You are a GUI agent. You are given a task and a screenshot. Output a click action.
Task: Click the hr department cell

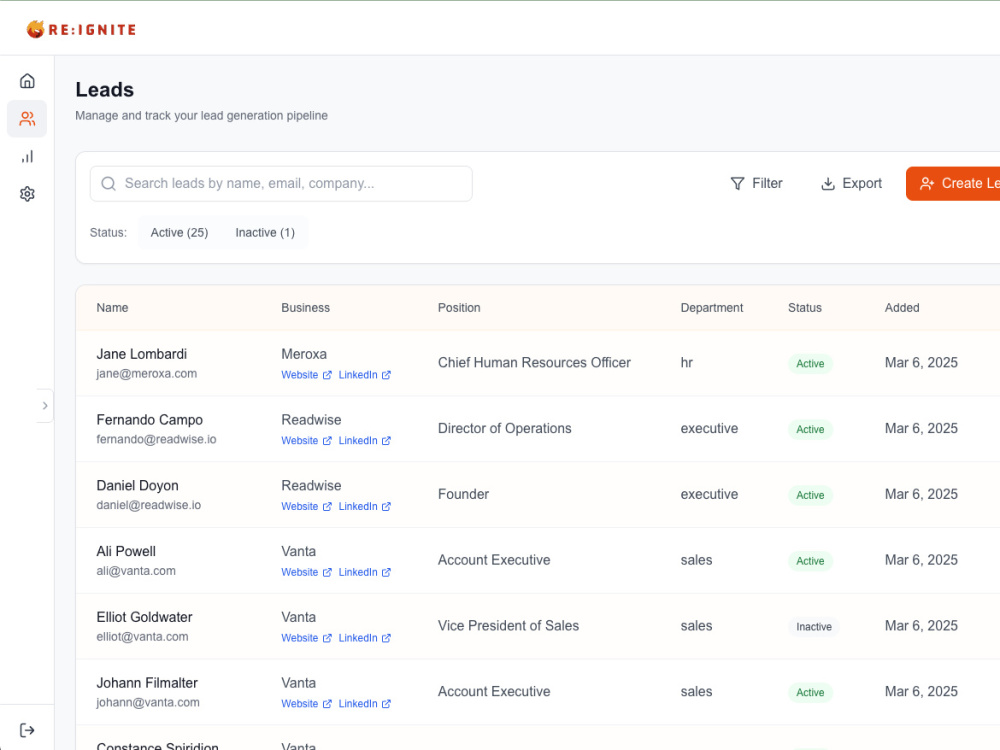coord(686,363)
